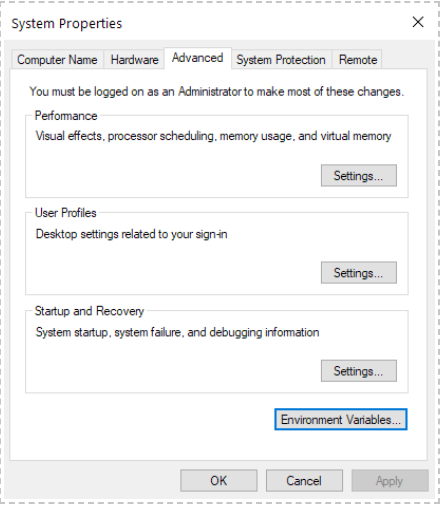Open Startup and Recovery Settings

tap(359, 371)
